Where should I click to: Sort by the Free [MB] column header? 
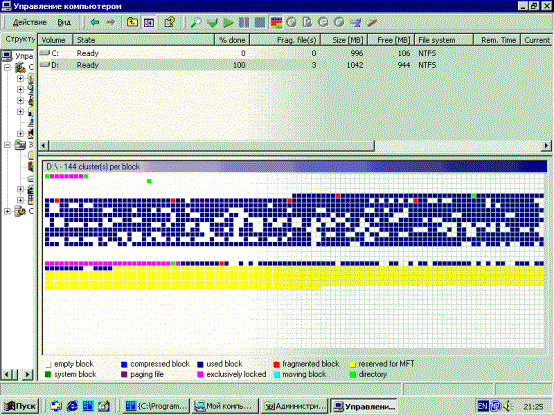391,40
